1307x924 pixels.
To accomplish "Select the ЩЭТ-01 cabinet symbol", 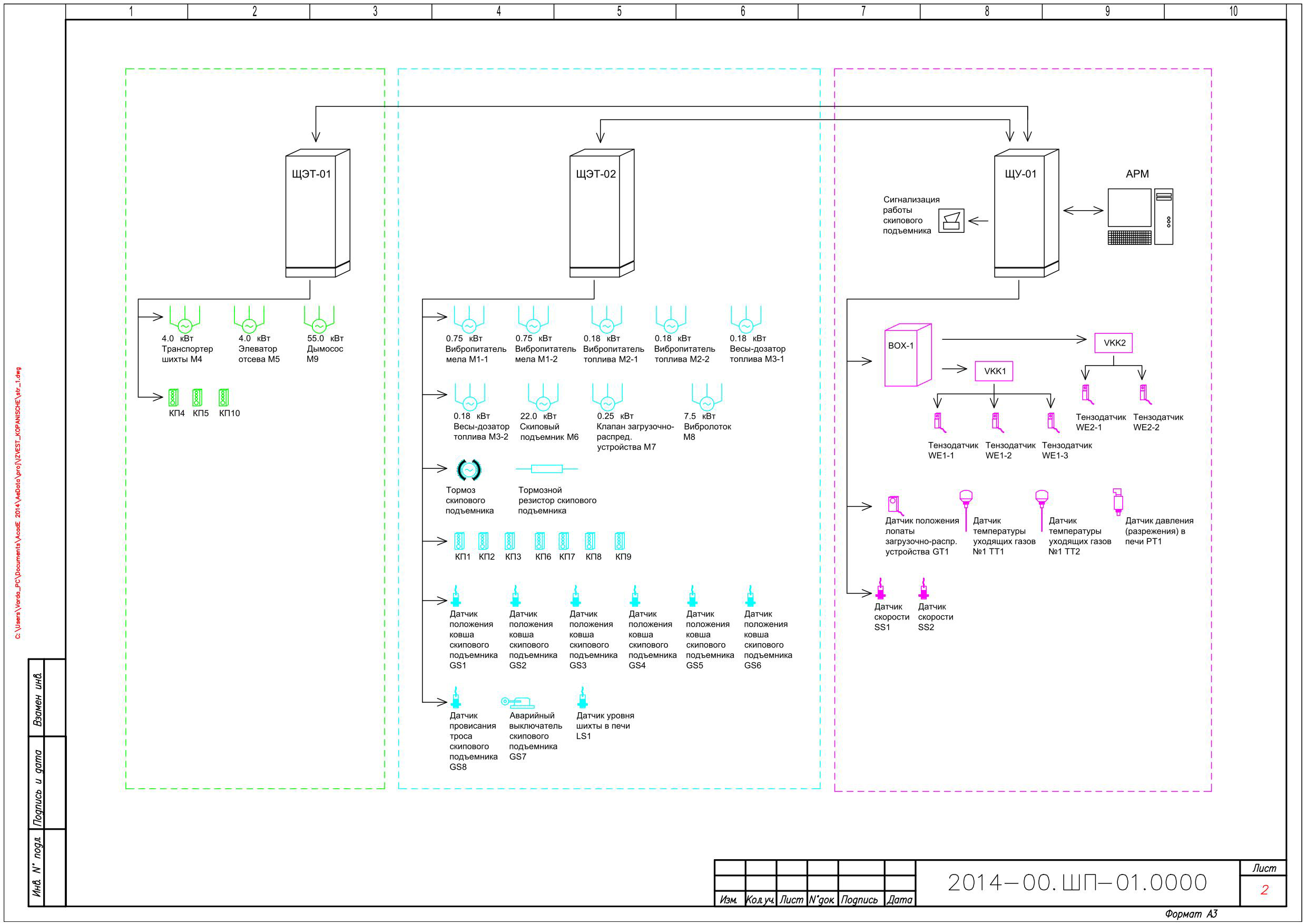I will pyautogui.click(x=318, y=213).
